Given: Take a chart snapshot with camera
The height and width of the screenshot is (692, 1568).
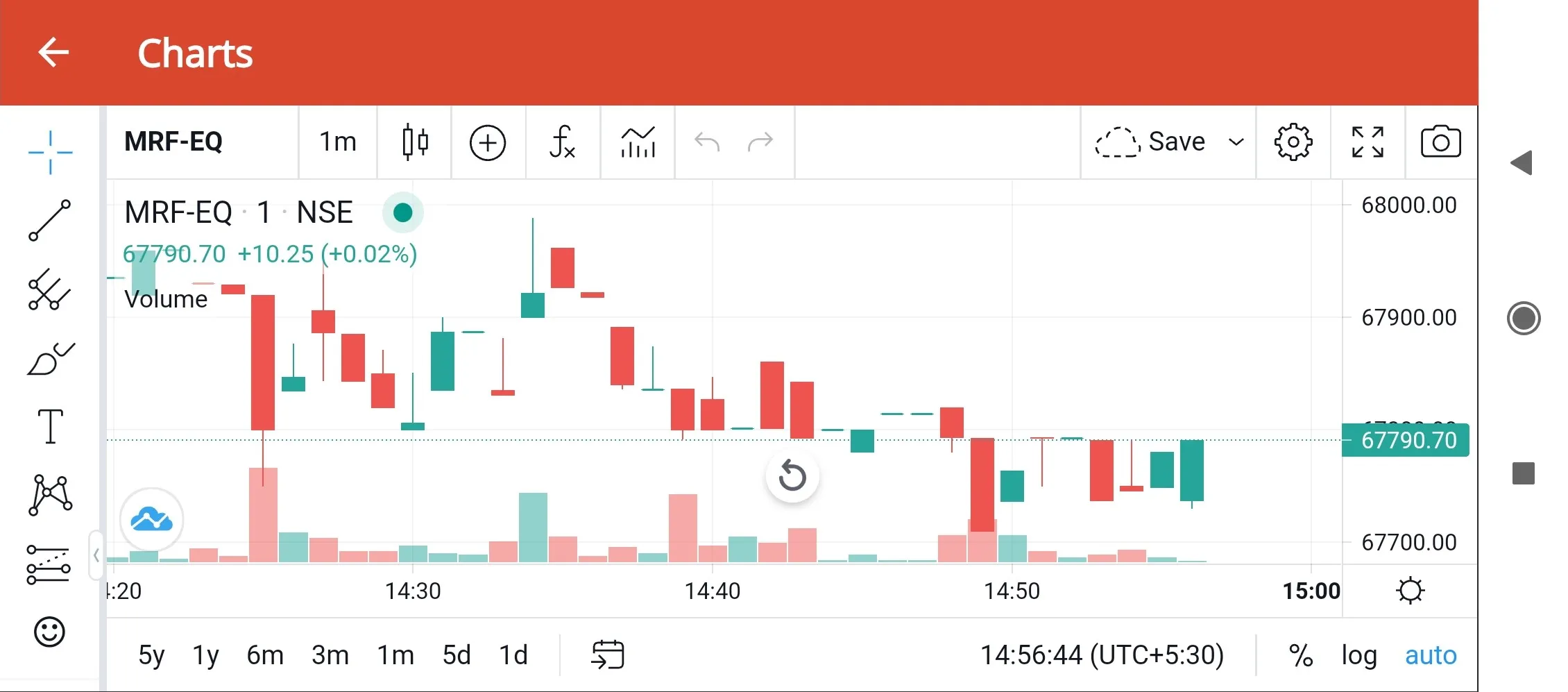Looking at the screenshot, I should click(1441, 142).
